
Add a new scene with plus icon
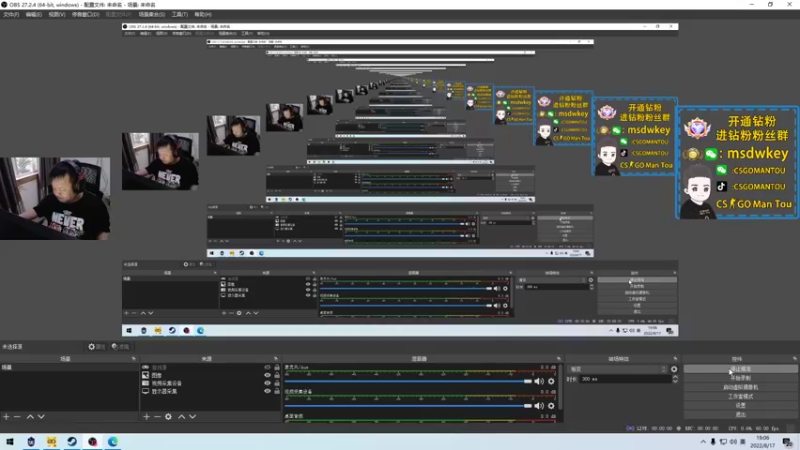coord(6,417)
